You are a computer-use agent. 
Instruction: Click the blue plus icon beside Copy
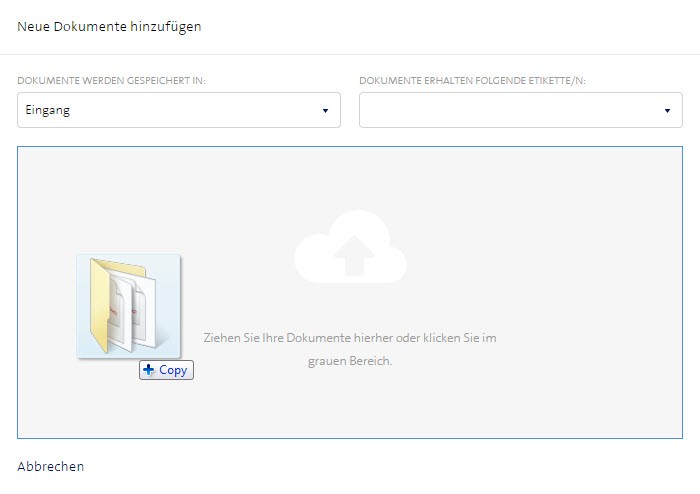pos(149,370)
